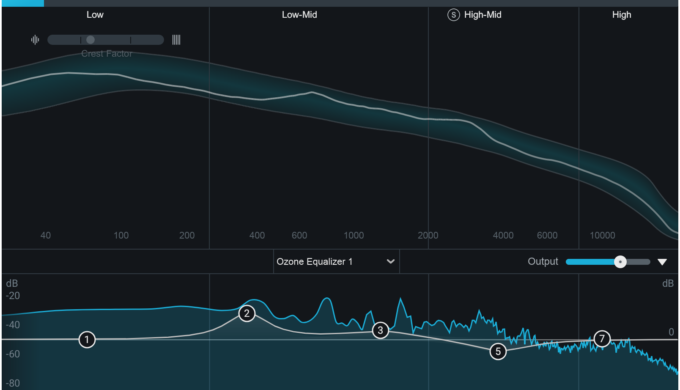Toggle solo on the High-Mid band
680x390 pixels.
point(453,15)
